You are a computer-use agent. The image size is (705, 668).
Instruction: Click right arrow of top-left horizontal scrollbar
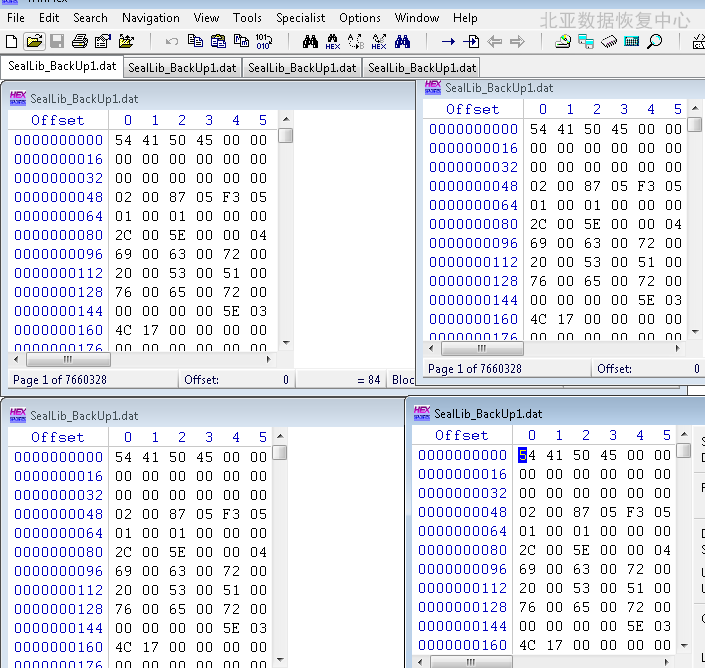pyautogui.click(x=269, y=359)
